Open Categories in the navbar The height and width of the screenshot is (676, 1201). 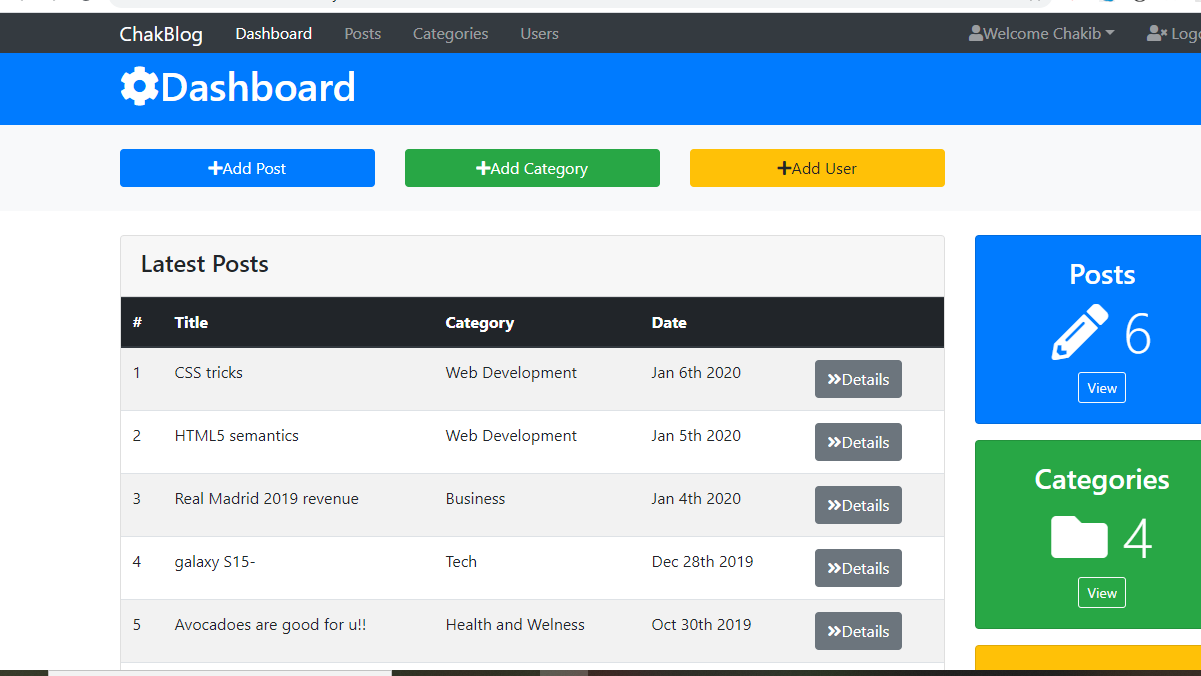[x=451, y=34]
